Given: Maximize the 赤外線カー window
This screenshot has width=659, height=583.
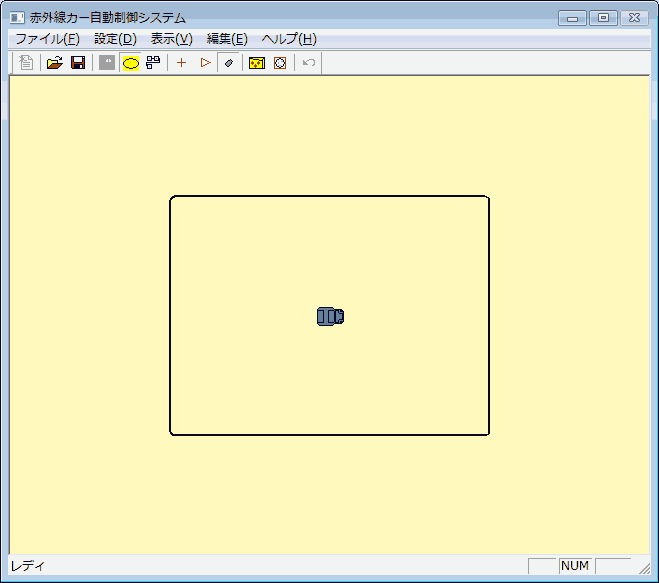Looking at the screenshot, I should click(603, 18).
